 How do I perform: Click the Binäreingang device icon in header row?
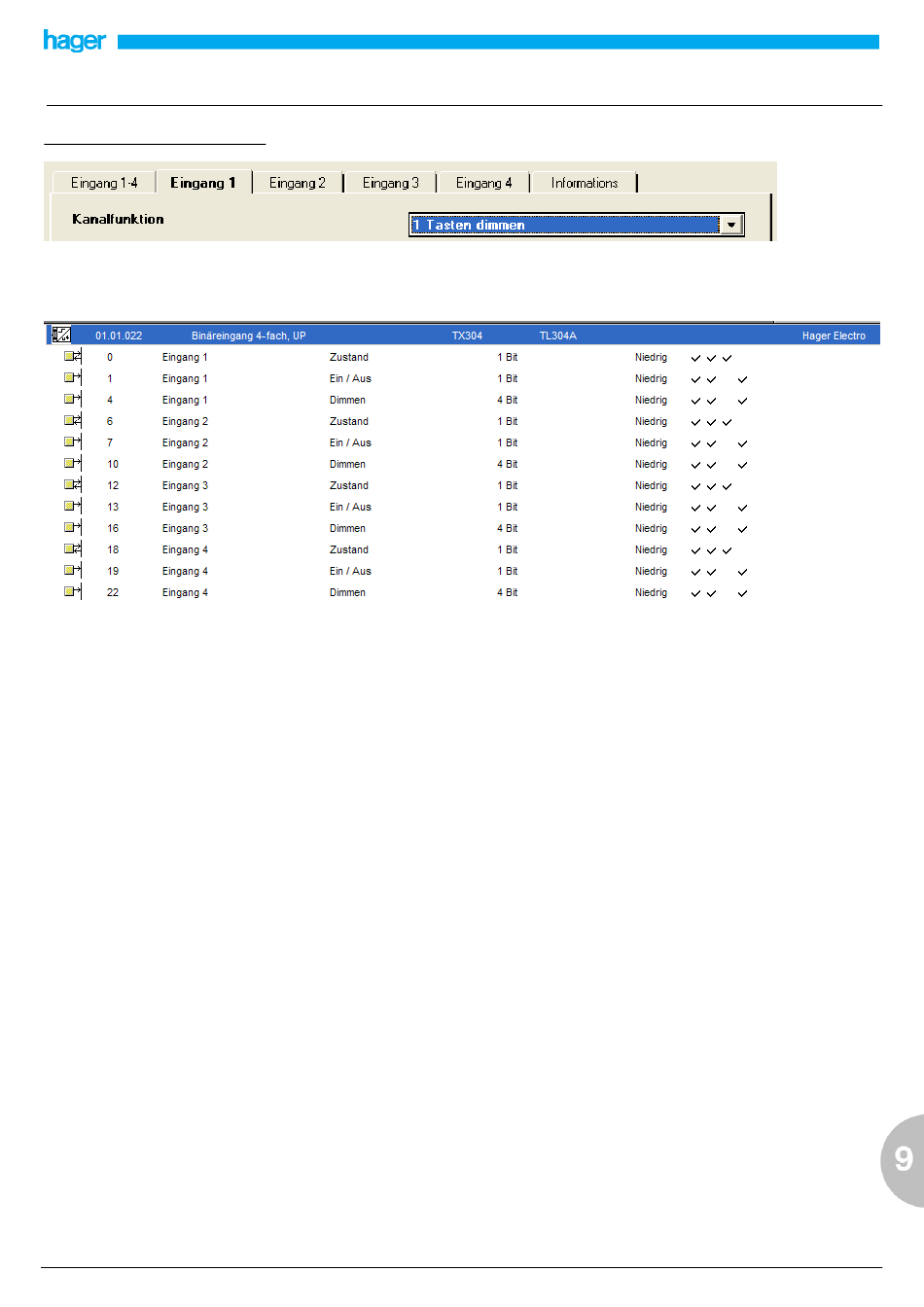coord(61,335)
